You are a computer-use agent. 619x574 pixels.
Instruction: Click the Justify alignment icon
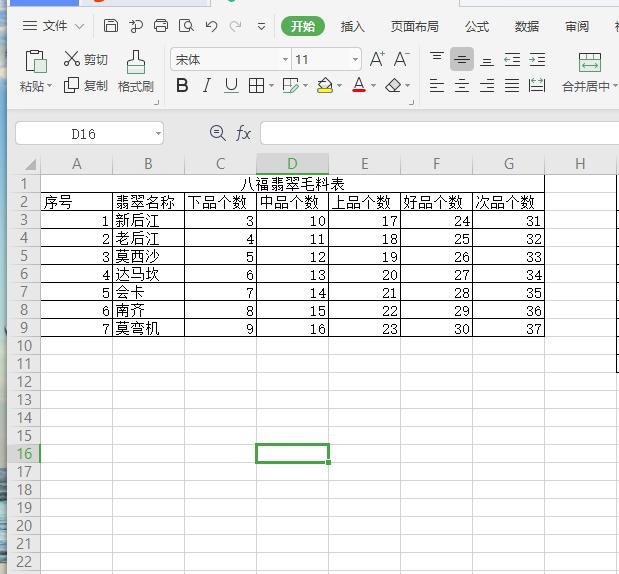pos(512,85)
